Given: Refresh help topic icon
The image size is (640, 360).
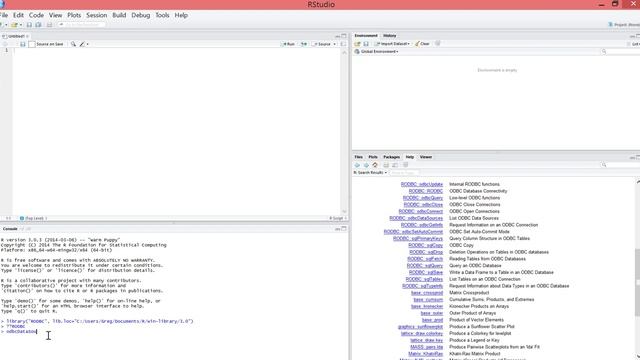Looking at the screenshot, I should 406,165.
